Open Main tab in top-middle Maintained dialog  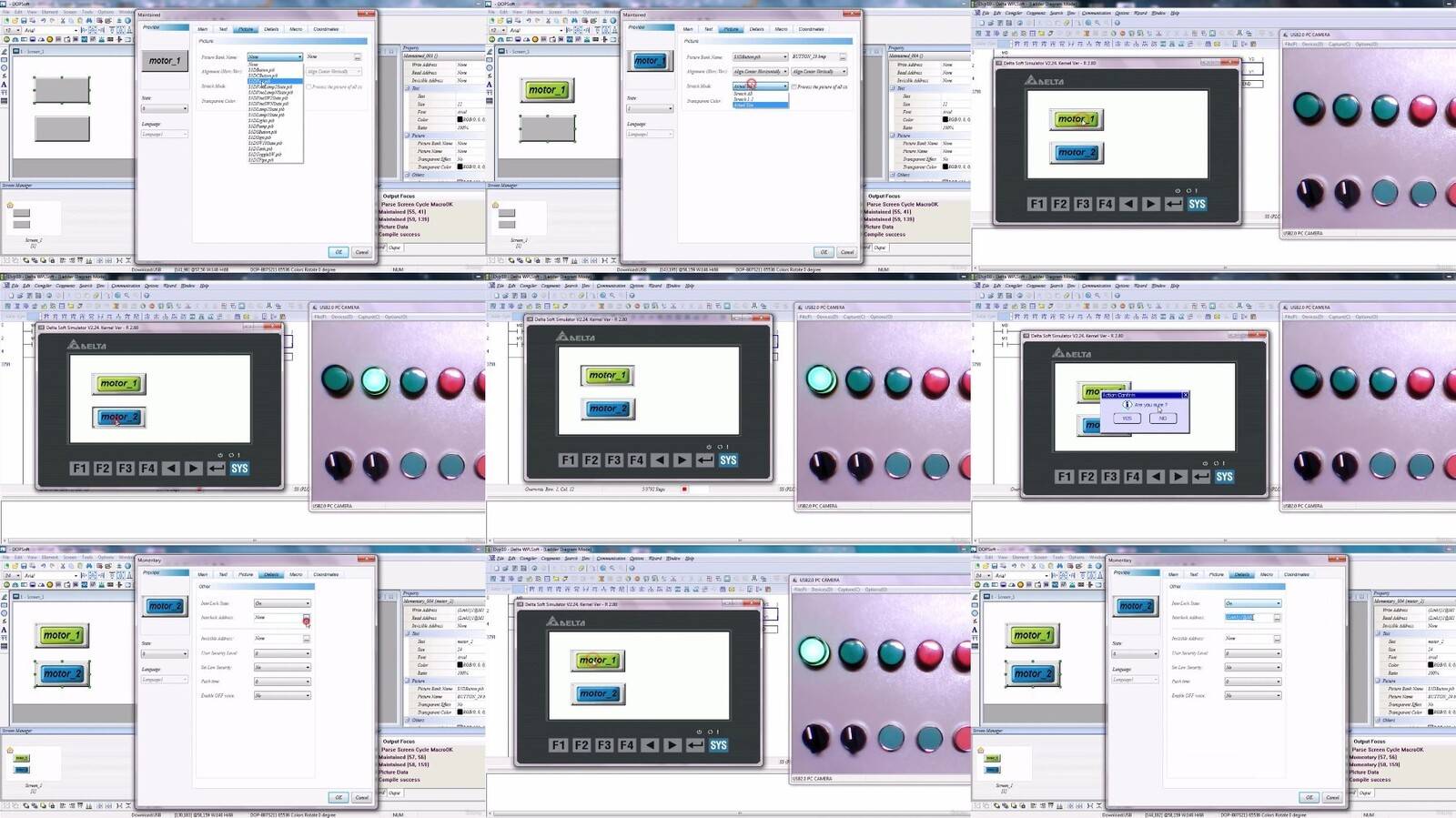(688, 29)
